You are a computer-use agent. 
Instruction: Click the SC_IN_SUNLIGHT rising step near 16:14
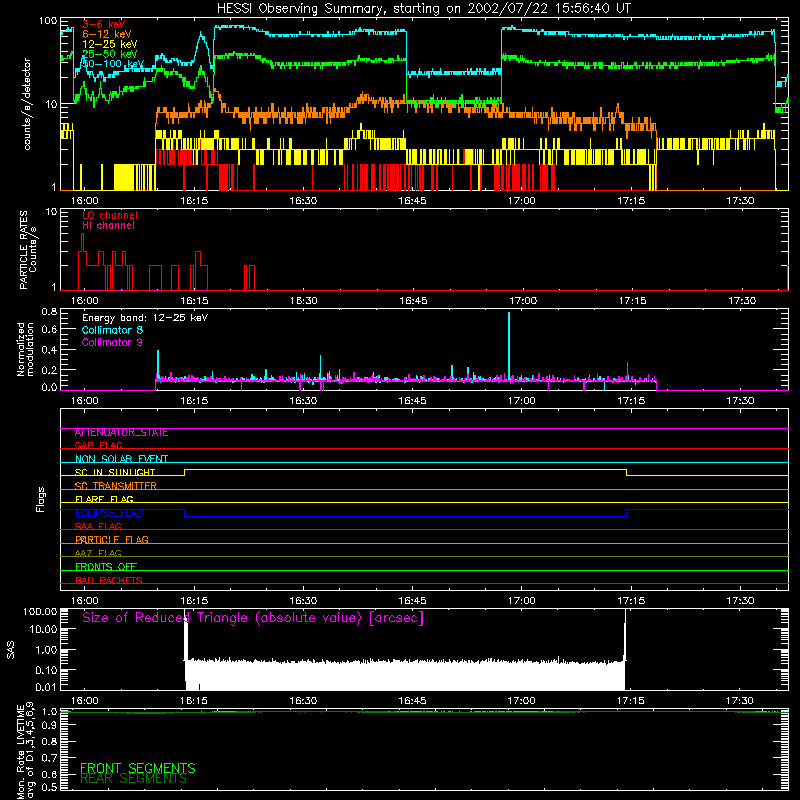pyautogui.click(x=185, y=472)
